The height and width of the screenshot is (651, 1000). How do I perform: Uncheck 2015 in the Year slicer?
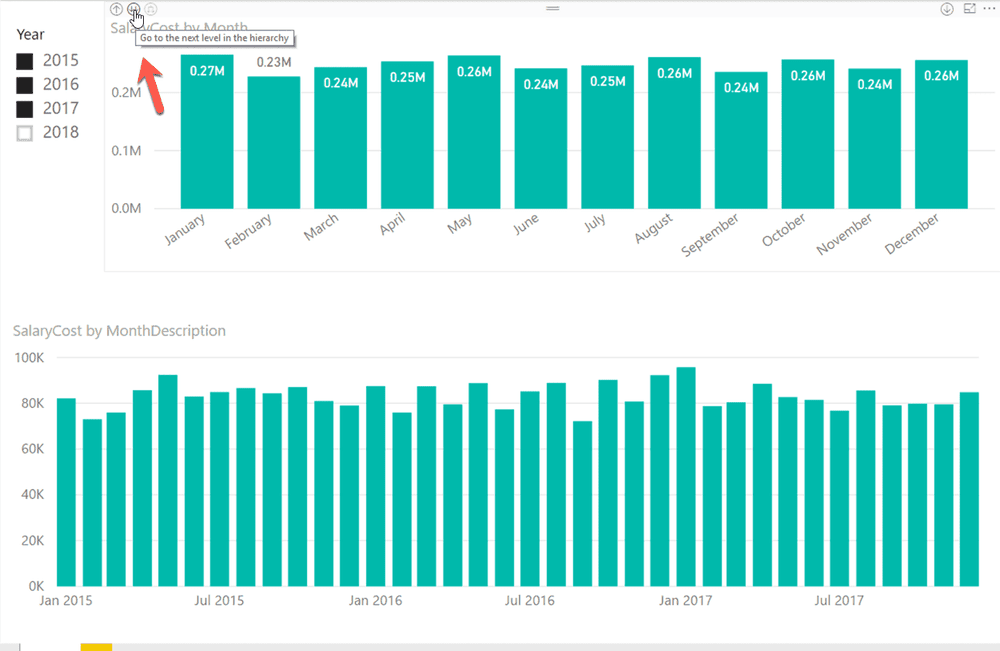(x=23, y=60)
